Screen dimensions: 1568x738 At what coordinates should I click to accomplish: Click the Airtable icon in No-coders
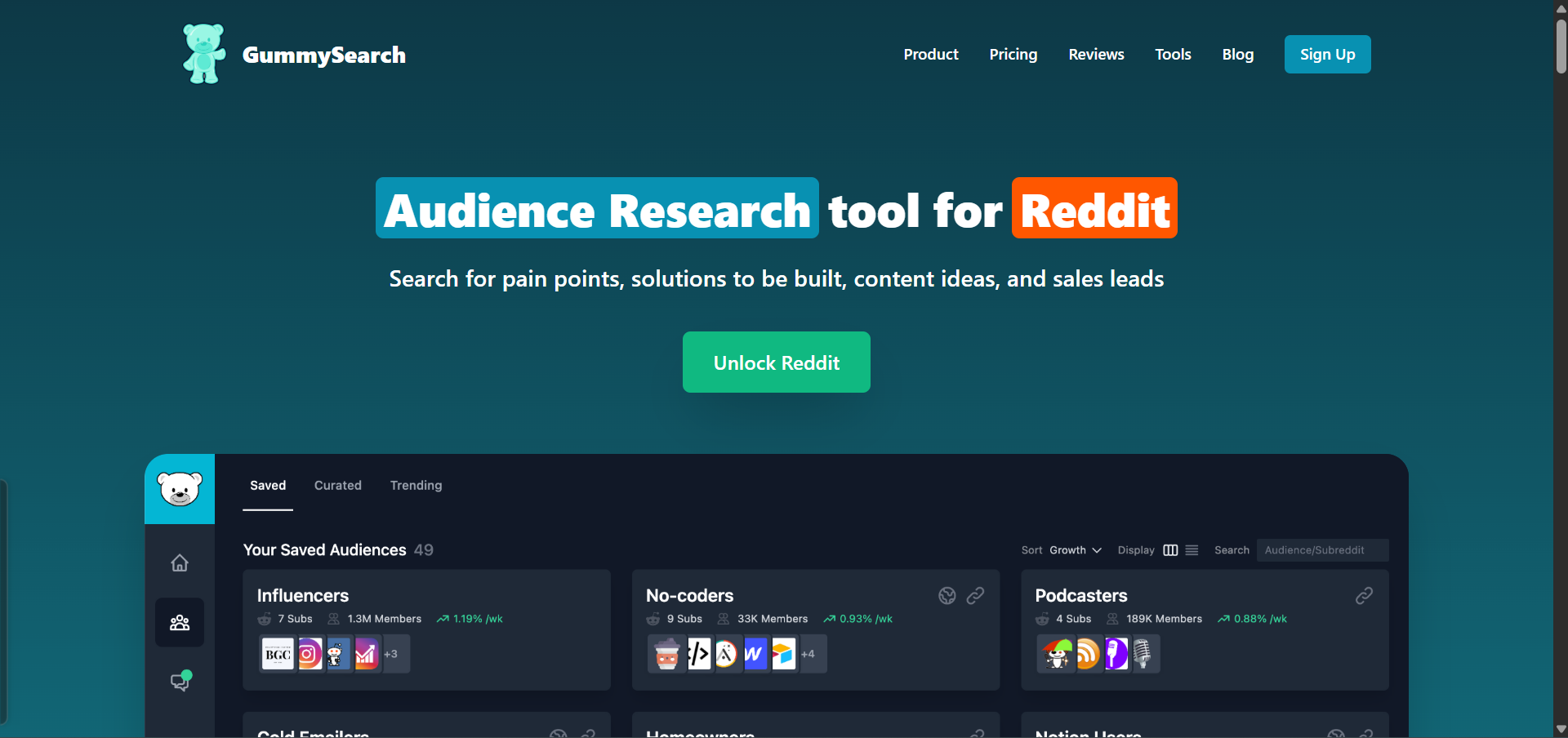click(783, 654)
